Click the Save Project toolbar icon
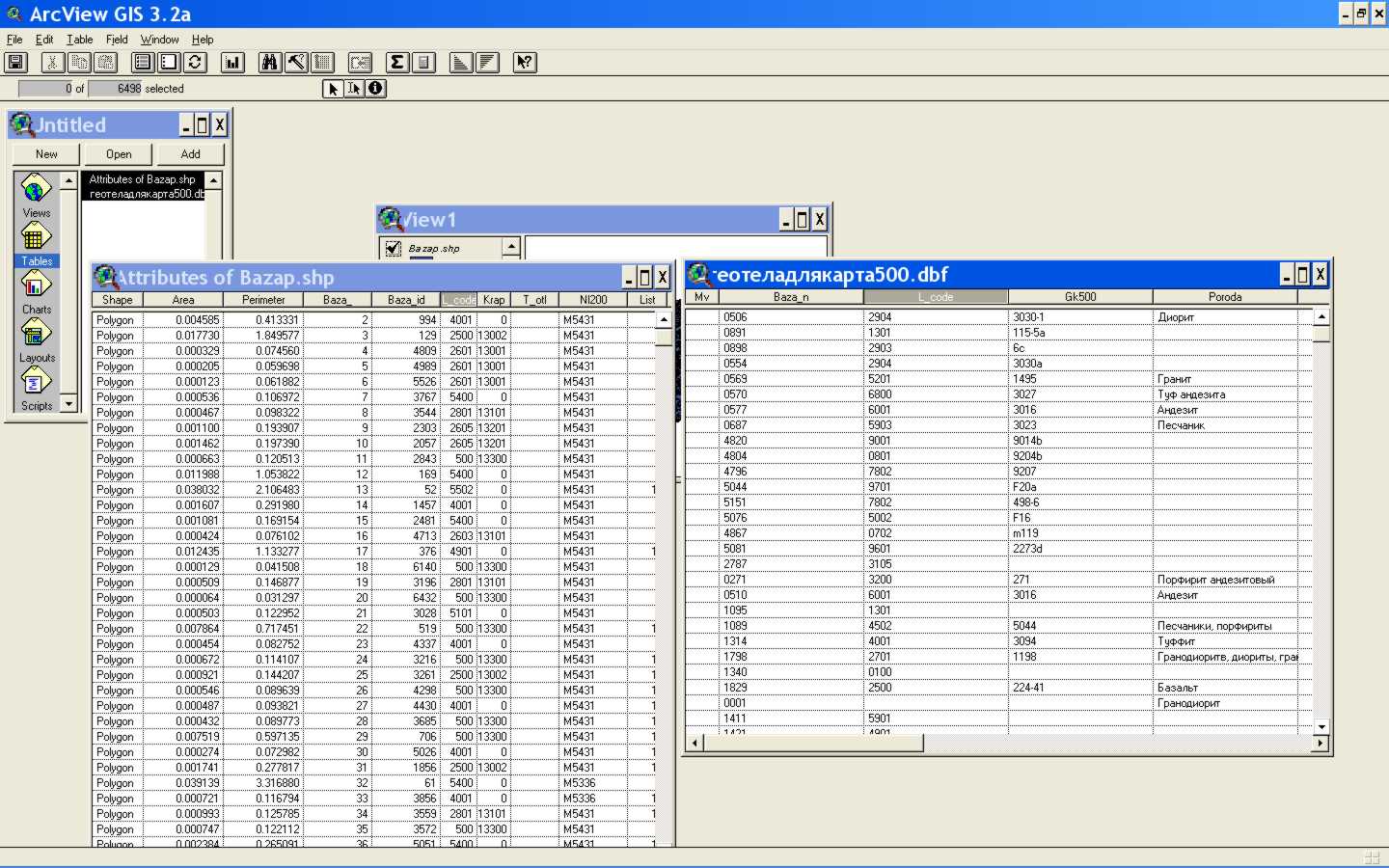The width and height of the screenshot is (1389, 868). [15, 63]
